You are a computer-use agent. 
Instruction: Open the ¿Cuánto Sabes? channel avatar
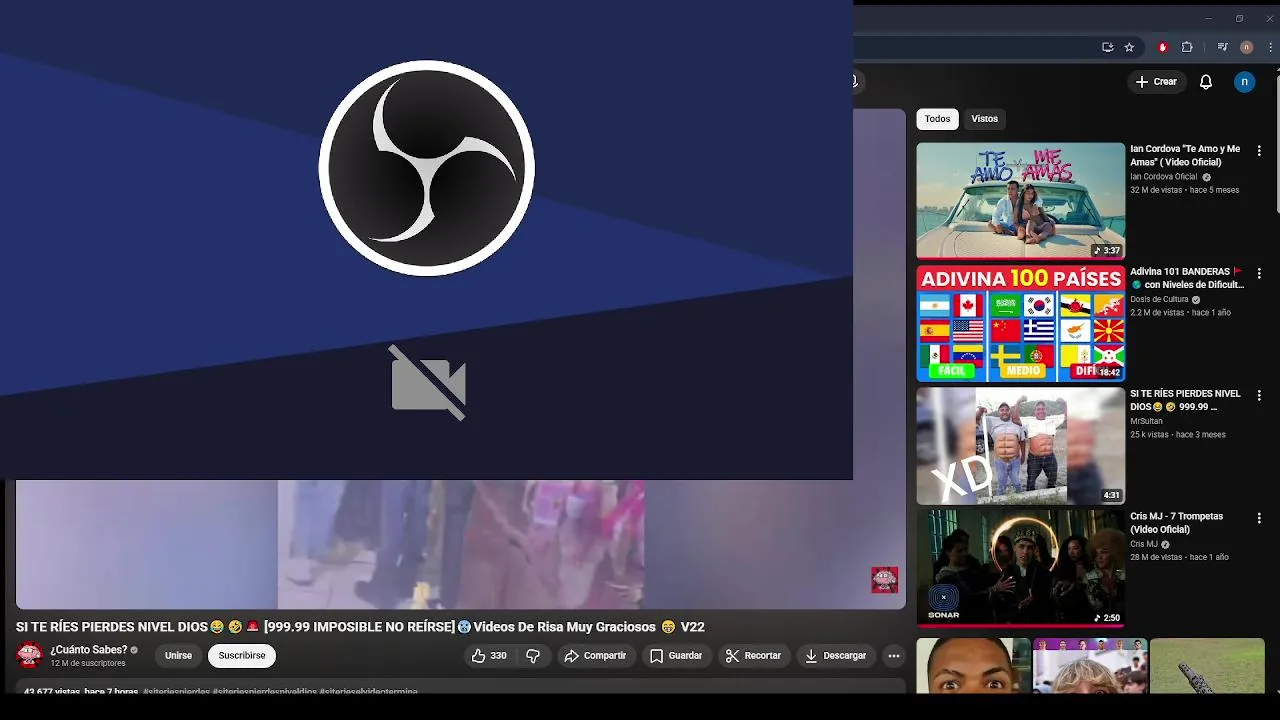(x=30, y=656)
